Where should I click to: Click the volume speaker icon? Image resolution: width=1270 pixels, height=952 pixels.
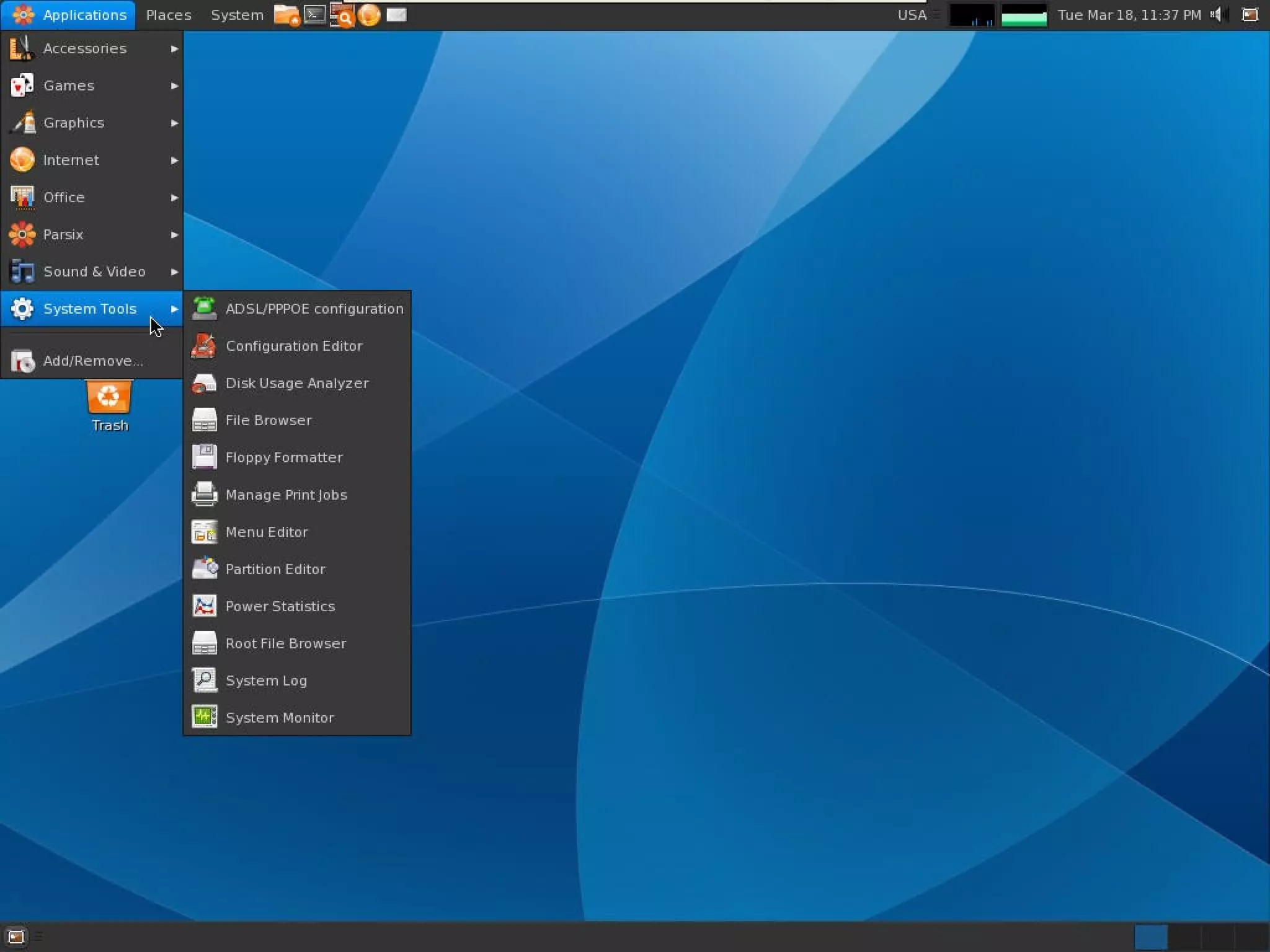(1217, 15)
